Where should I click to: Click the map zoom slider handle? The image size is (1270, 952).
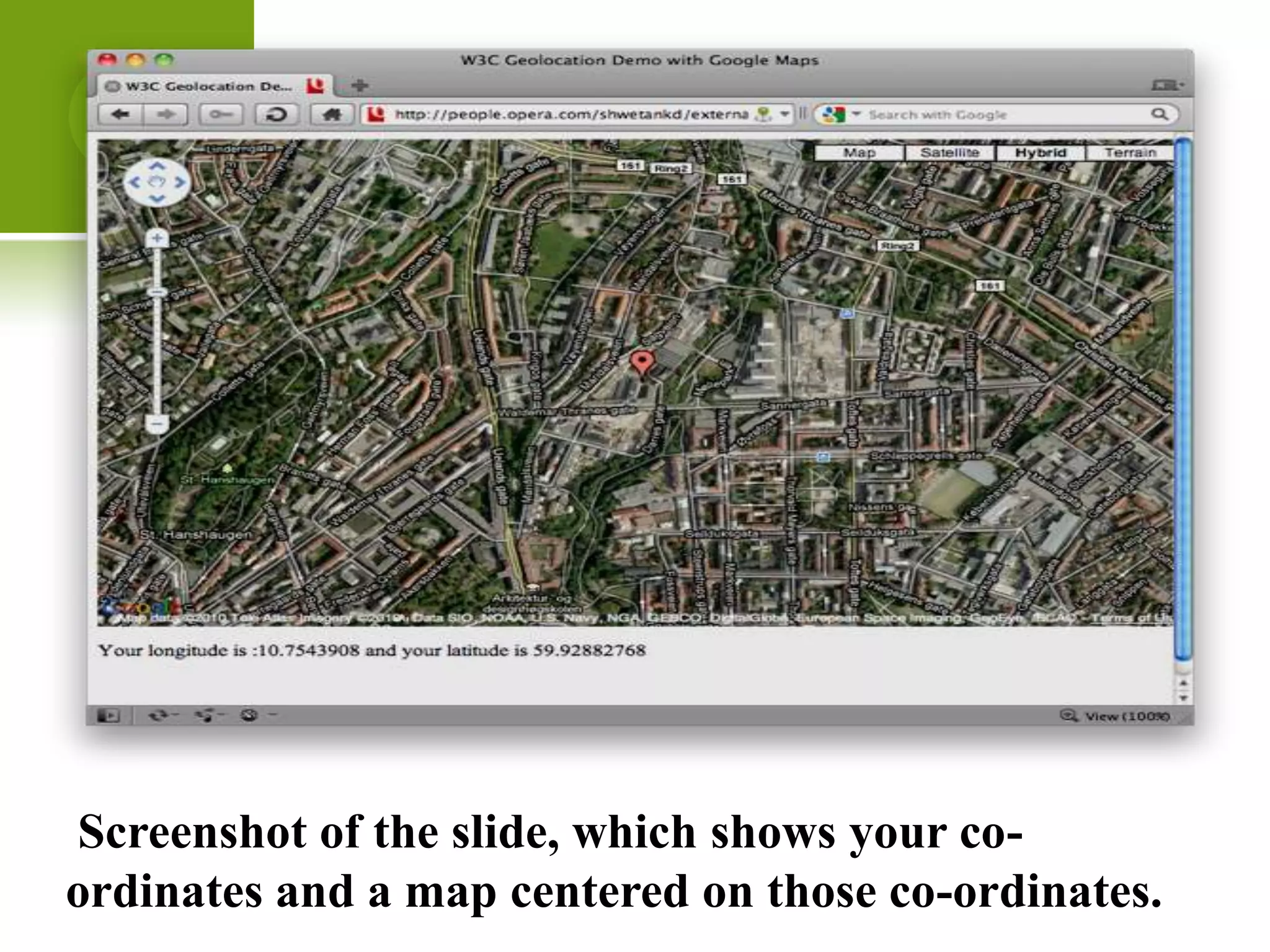[x=157, y=292]
